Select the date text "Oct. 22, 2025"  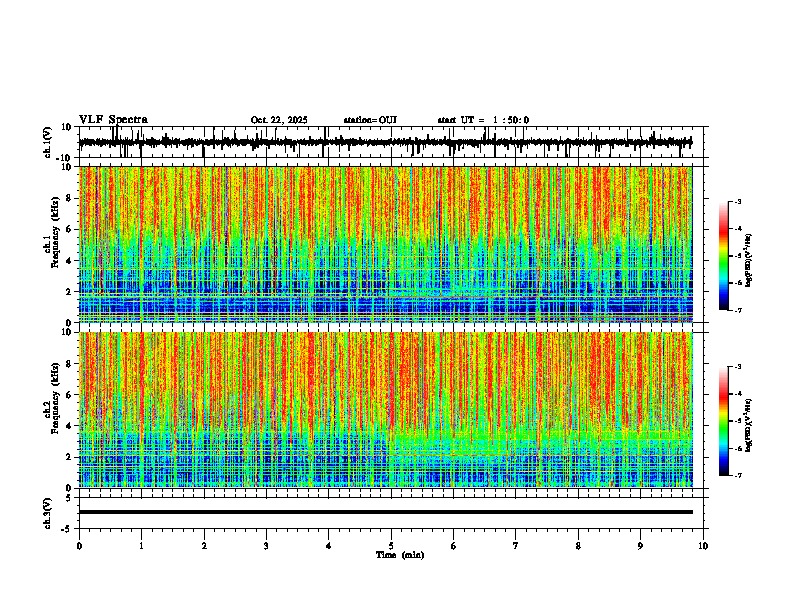279,120
